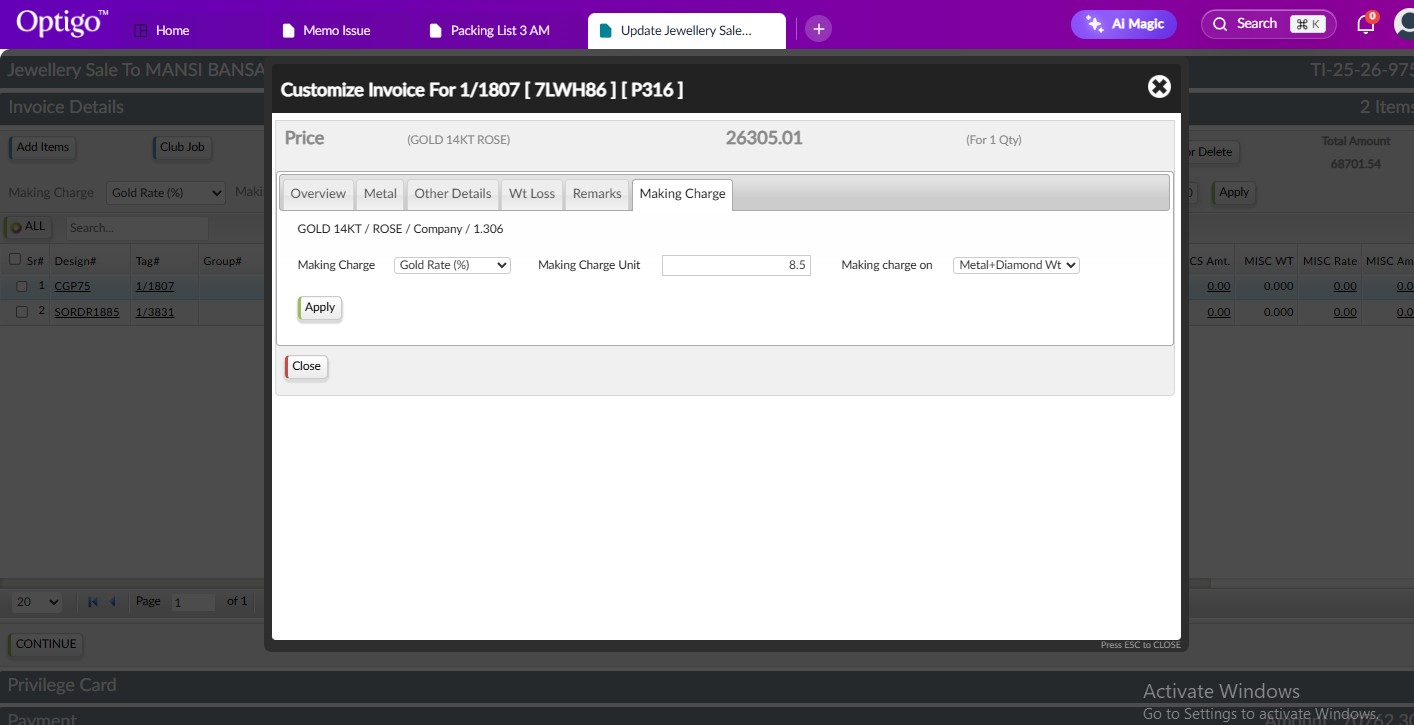1414x725 pixels.
Task: Click the notification bell icon
Action: tap(1365, 25)
